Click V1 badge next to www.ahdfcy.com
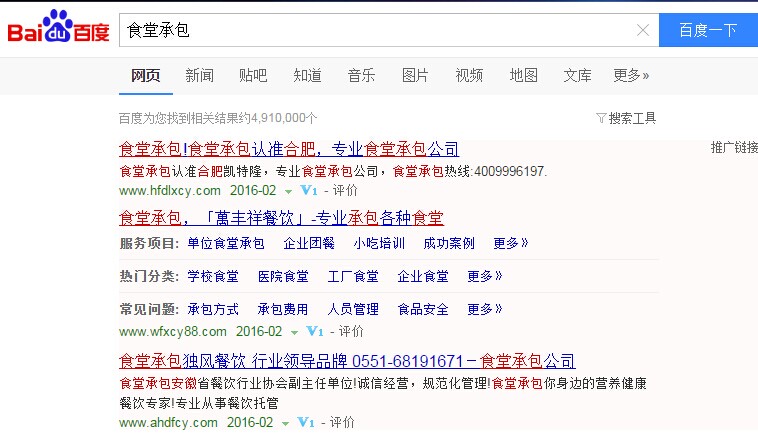The image size is (758, 444). (x=306, y=422)
